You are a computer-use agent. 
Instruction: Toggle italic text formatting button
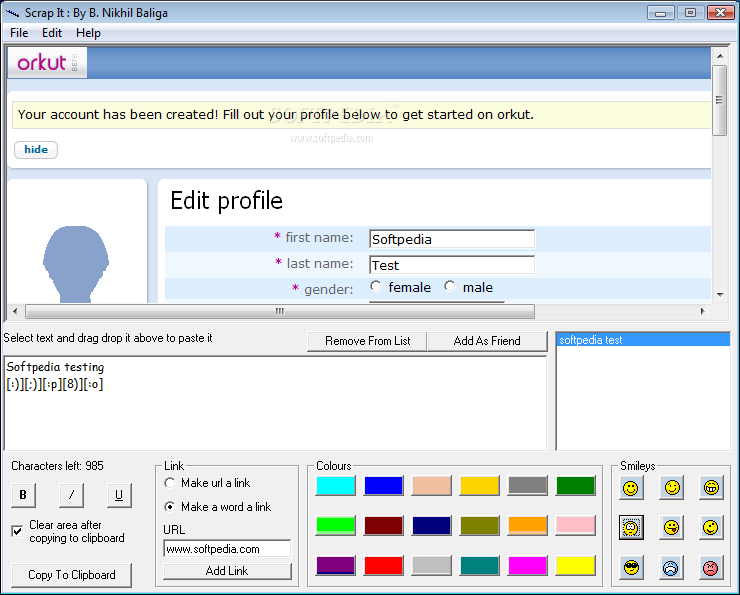click(x=71, y=495)
